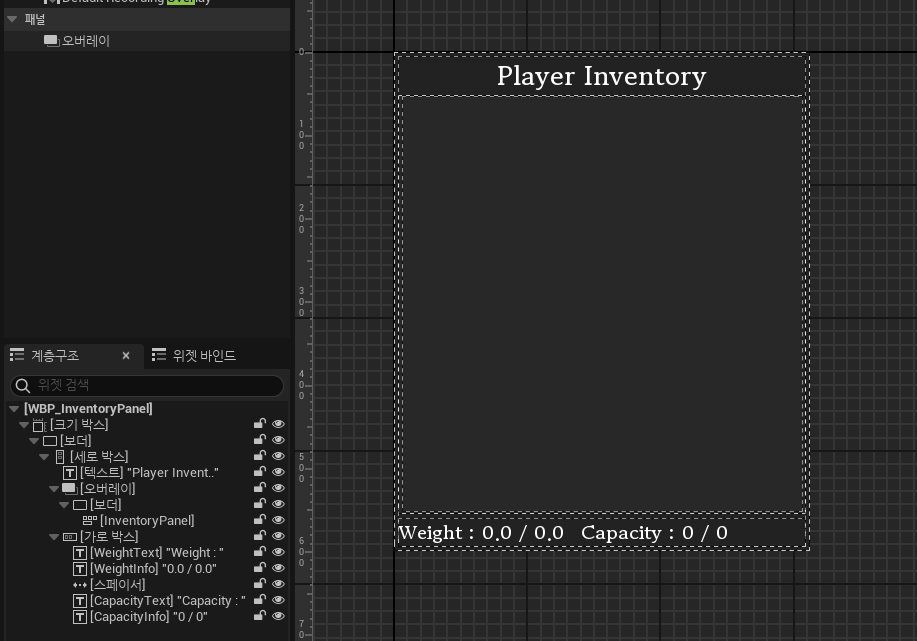
Task: Click the text icon of WeightText row
Action: point(80,553)
